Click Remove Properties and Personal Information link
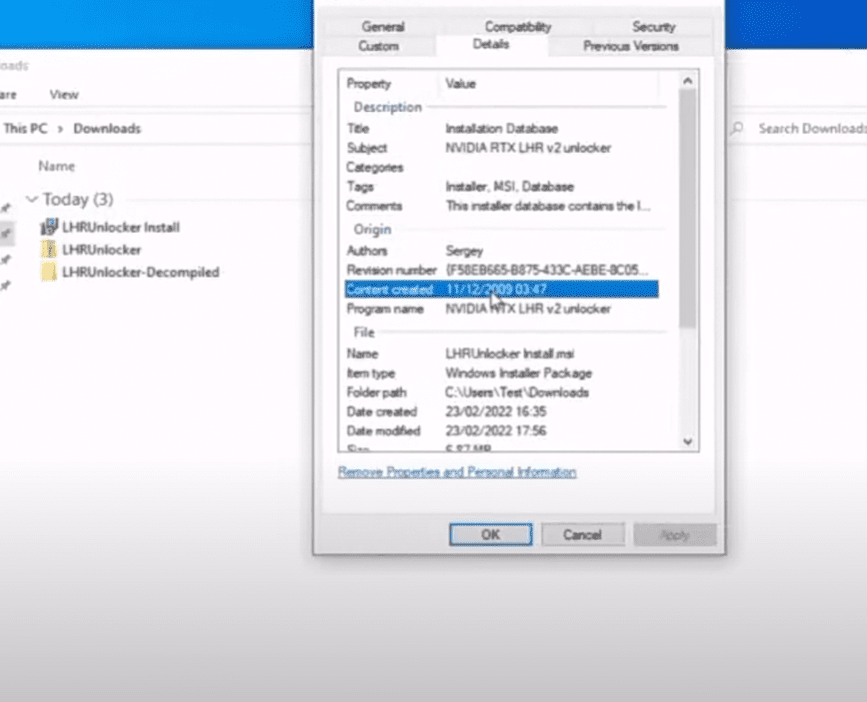Image resolution: width=867 pixels, height=702 pixels. point(457,472)
